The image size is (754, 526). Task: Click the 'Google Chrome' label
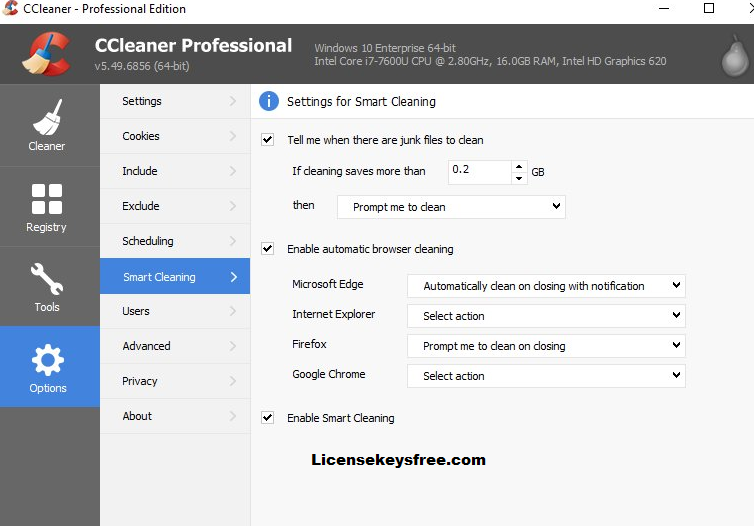tap(329, 374)
